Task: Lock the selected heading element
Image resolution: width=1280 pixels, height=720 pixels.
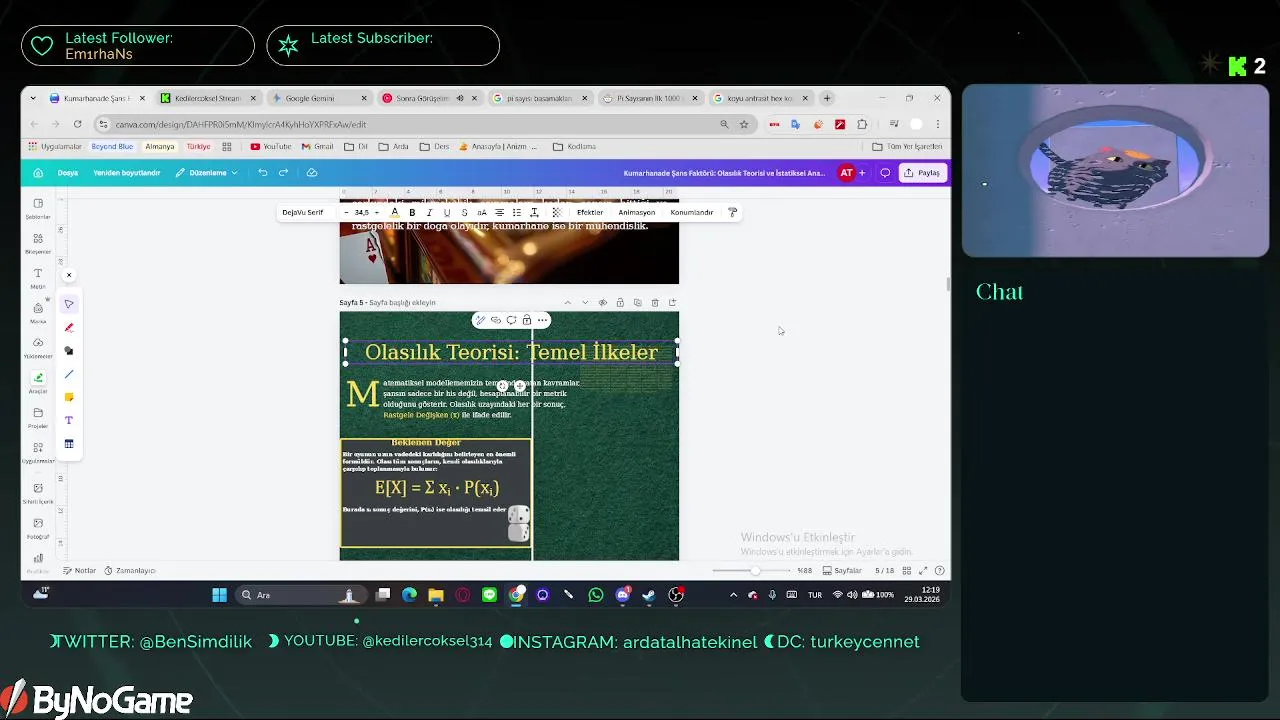Action: click(527, 320)
